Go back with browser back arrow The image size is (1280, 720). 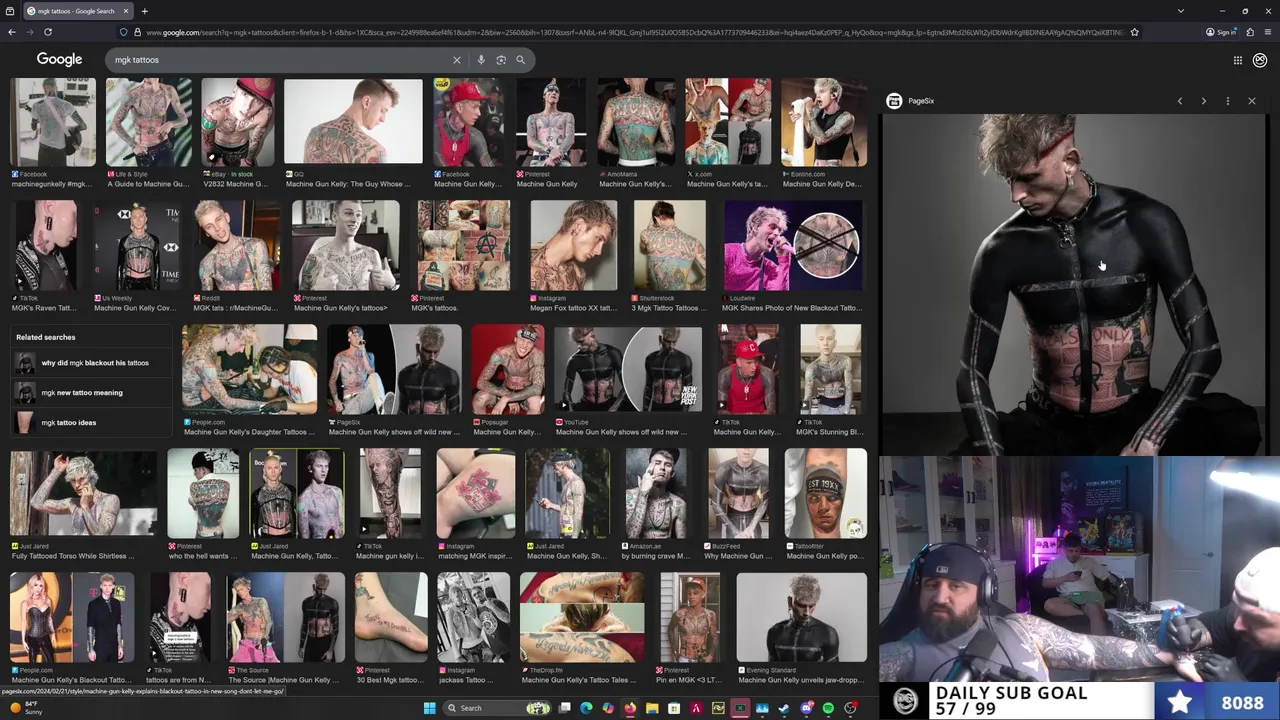pyautogui.click(x=12, y=32)
